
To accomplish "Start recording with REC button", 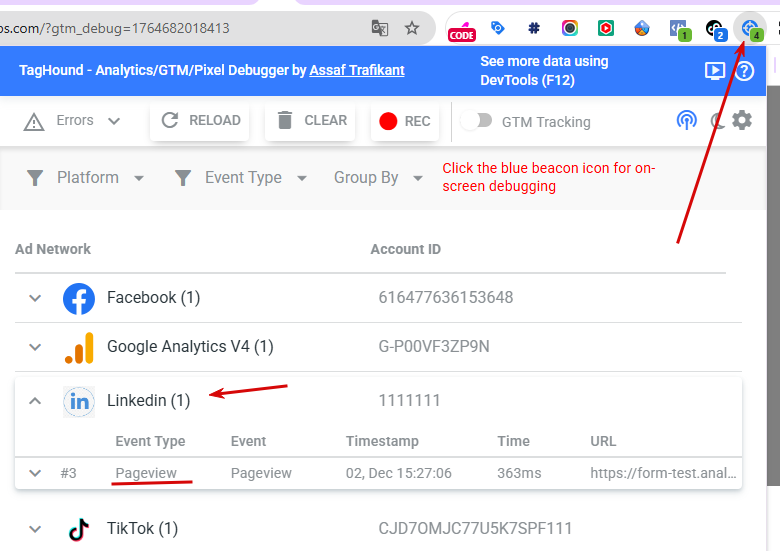I will [x=404, y=121].
